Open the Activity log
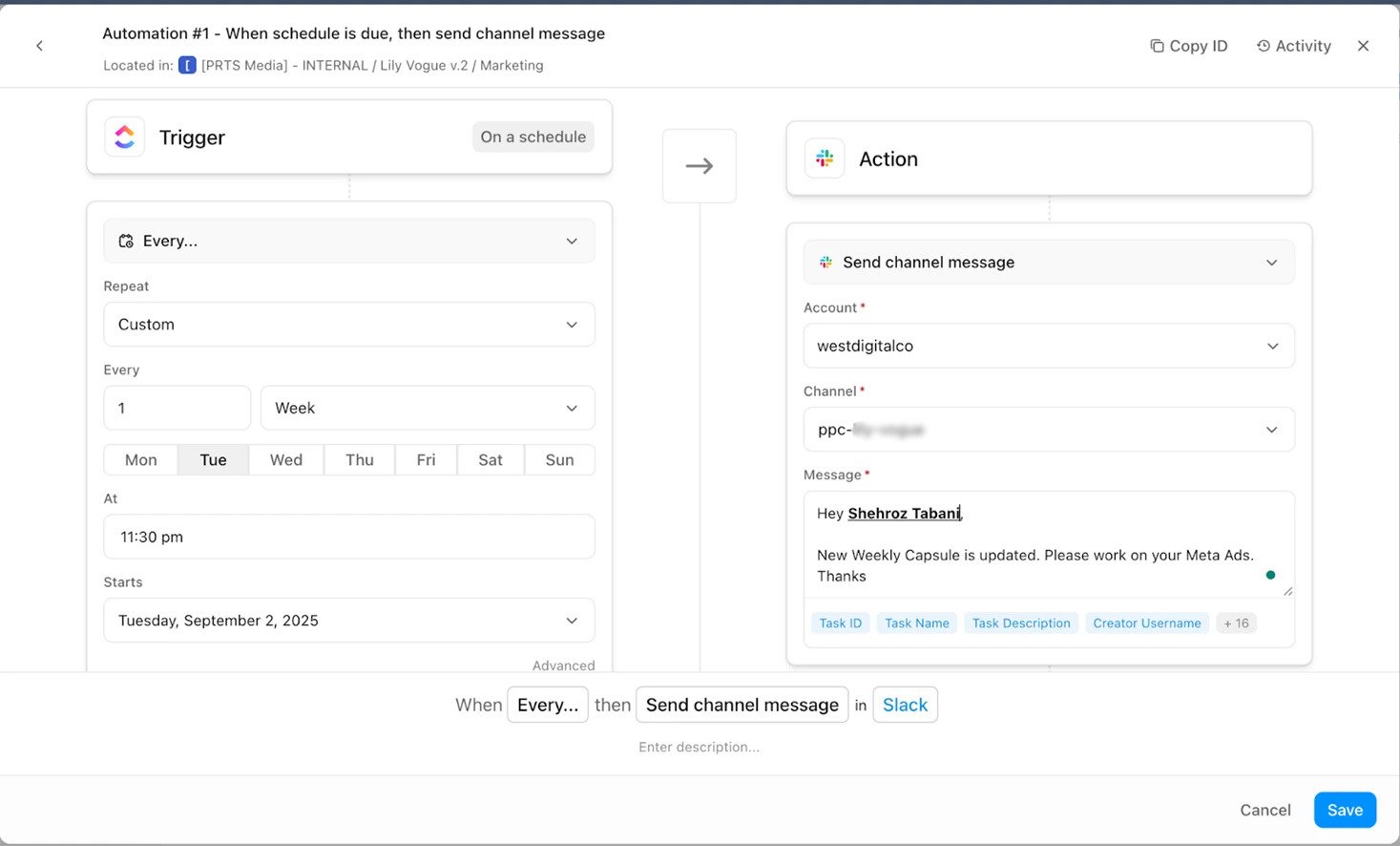1400x846 pixels. 1293,46
